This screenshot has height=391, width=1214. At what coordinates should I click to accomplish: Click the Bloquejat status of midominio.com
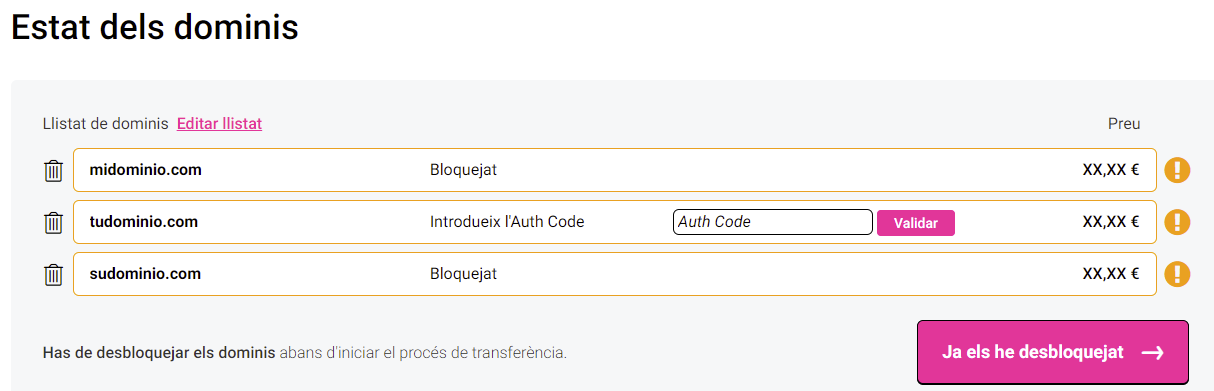[x=463, y=170]
